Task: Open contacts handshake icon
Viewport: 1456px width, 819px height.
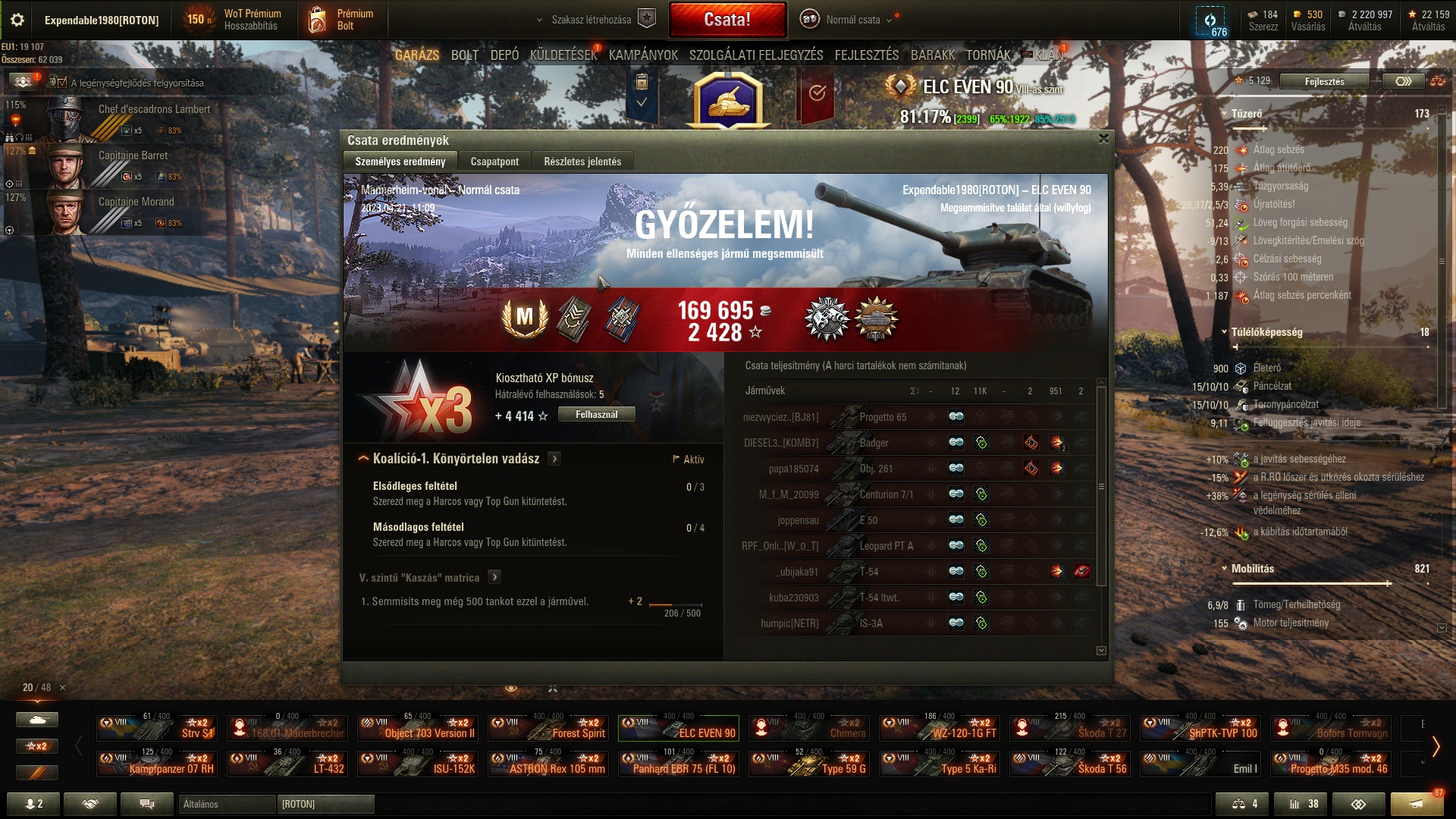Action: [90, 804]
